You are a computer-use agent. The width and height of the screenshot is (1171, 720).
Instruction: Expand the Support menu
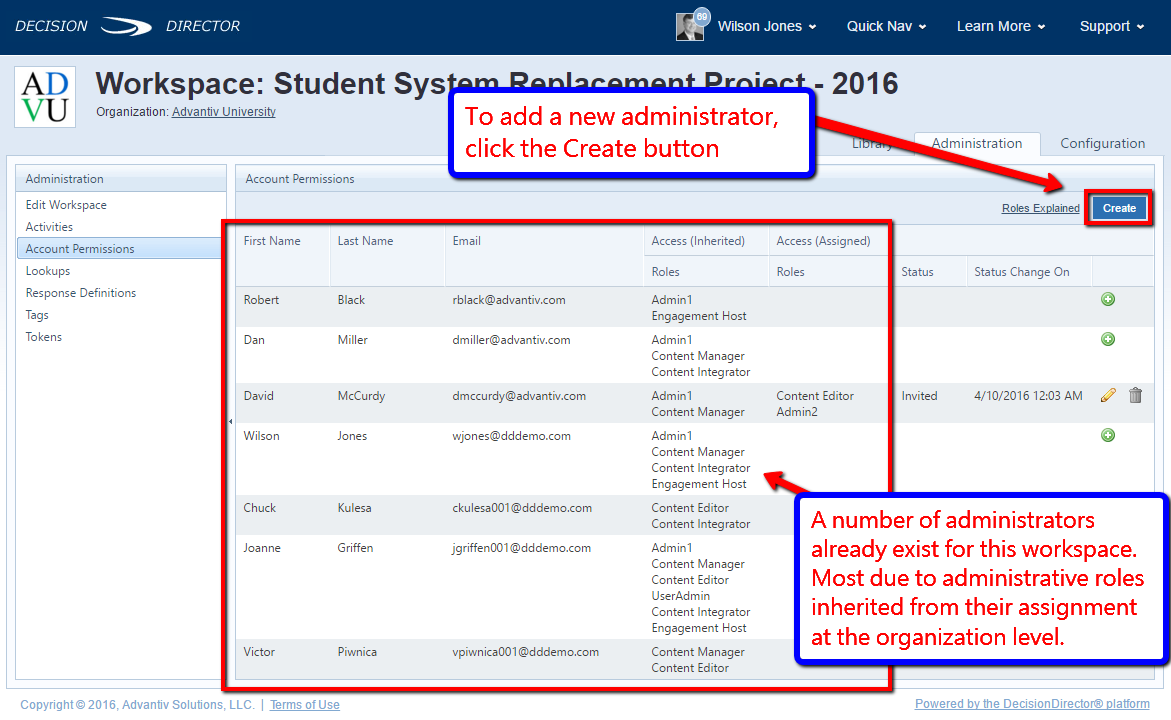pyautogui.click(x=1111, y=27)
